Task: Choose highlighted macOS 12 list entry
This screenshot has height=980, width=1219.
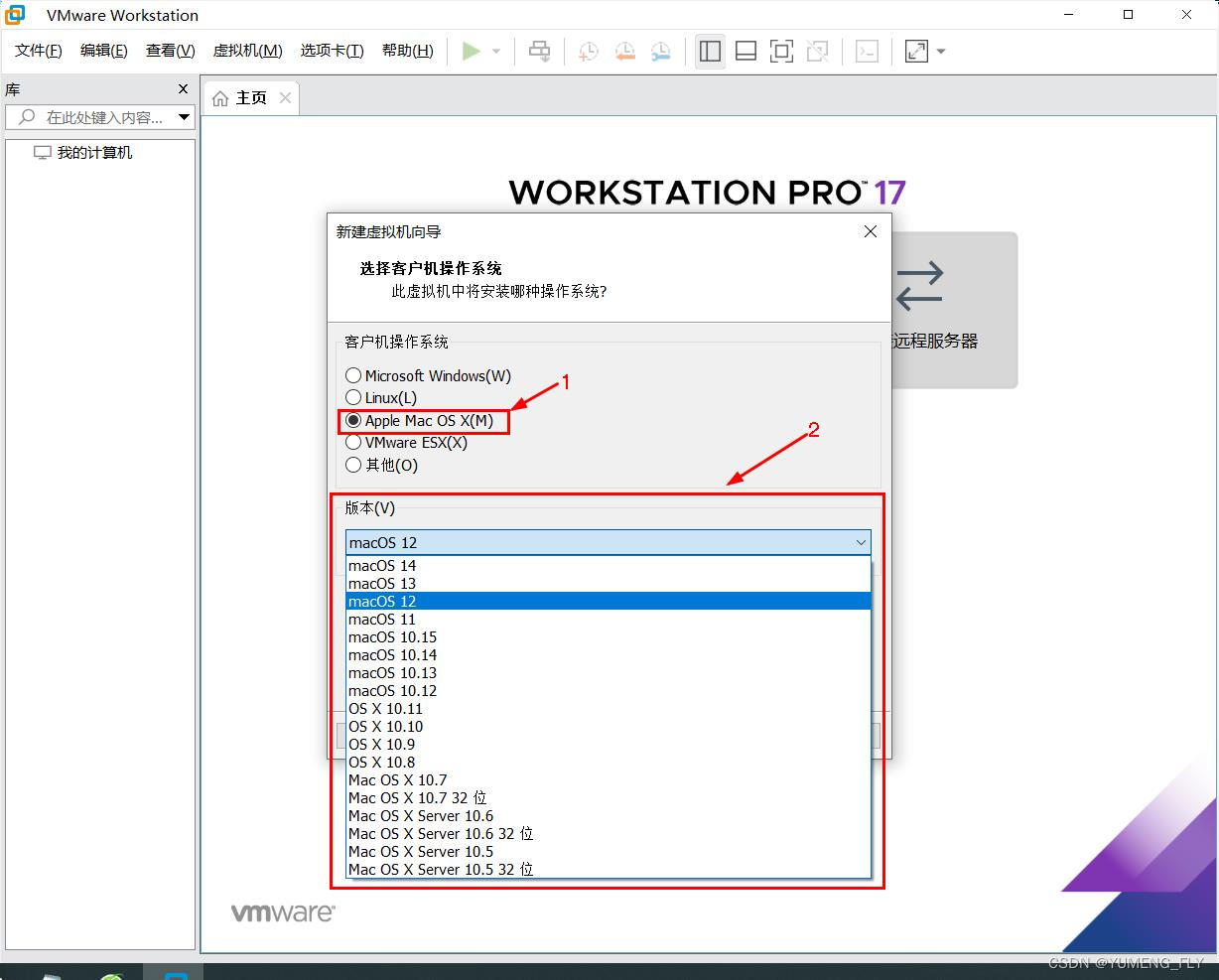Action: pos(608,601)
